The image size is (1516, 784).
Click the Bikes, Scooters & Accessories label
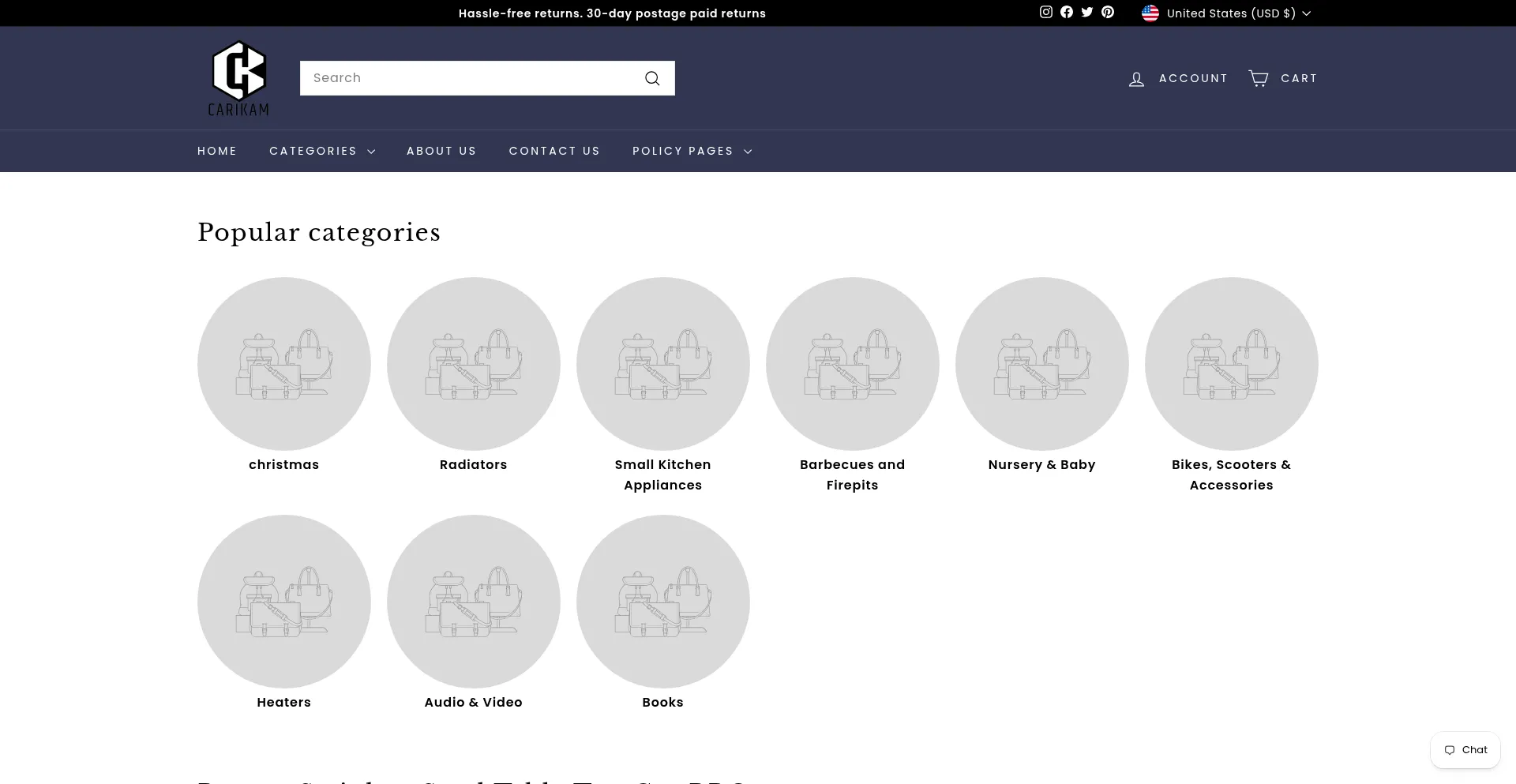(1232, 475)
